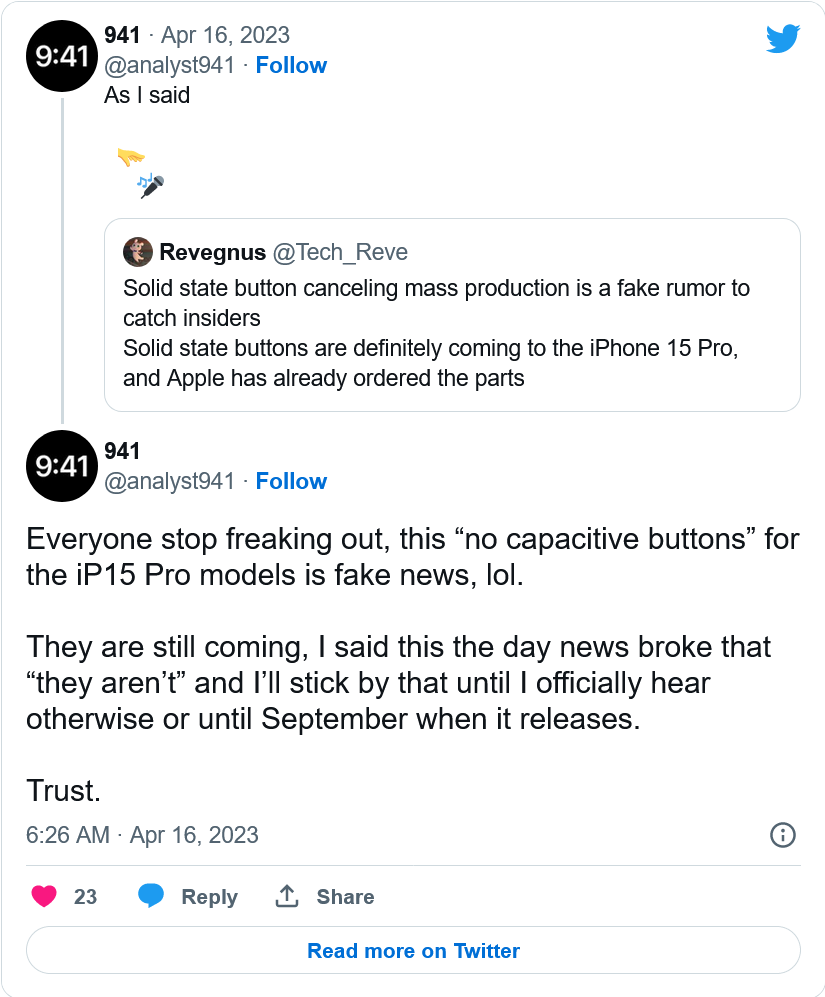The image size is (825, 997).
Task: Click the @analyst941 username link
Action: pos(170,64)
